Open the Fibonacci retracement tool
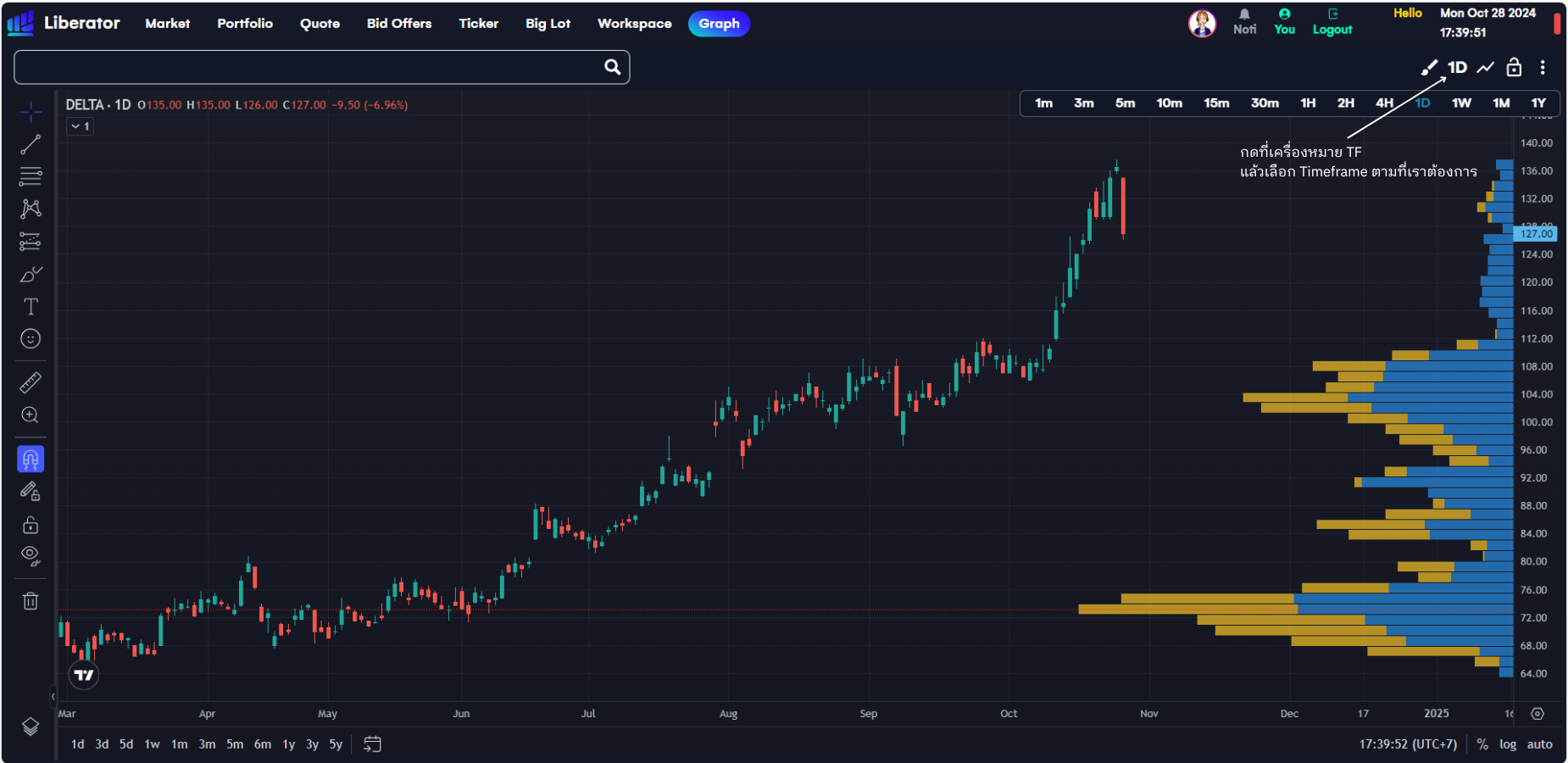The height and width of the screenshot is (763, 1568). coord(31,176)
